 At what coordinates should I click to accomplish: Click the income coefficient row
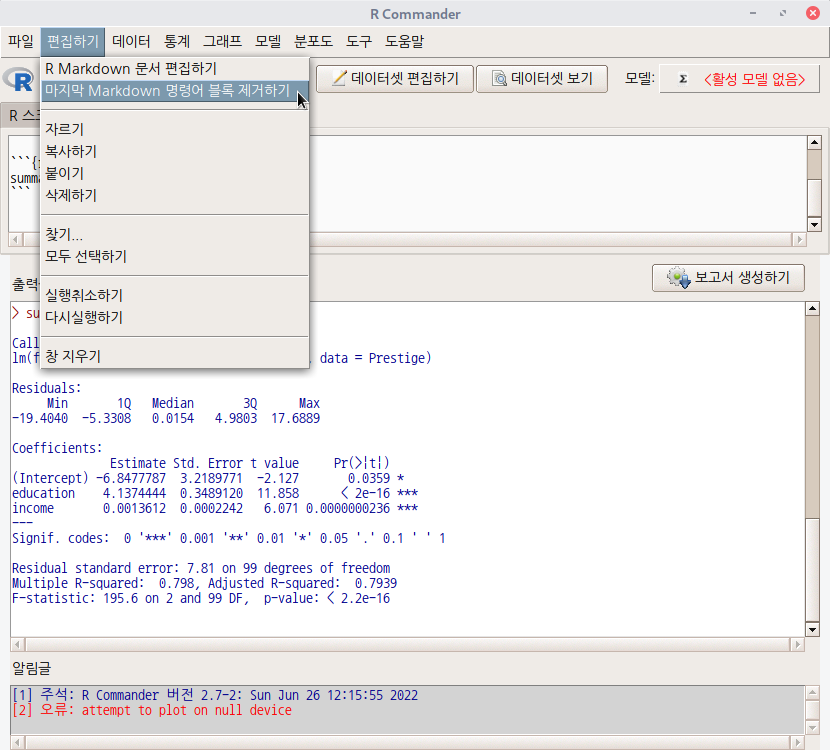pos(215,508)
